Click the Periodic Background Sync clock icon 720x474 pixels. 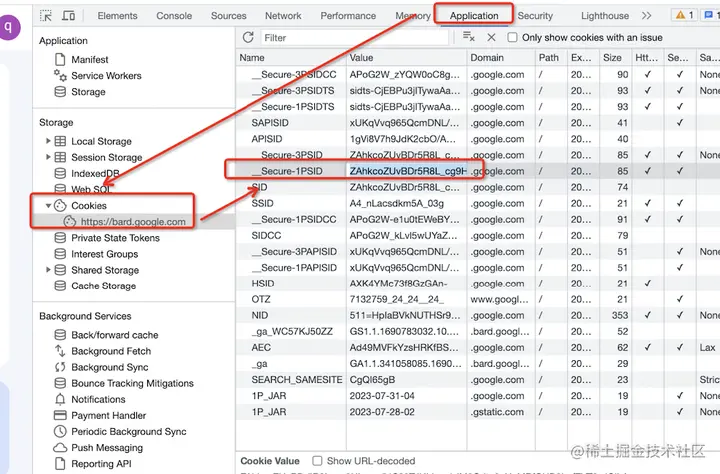pos(60,431)
